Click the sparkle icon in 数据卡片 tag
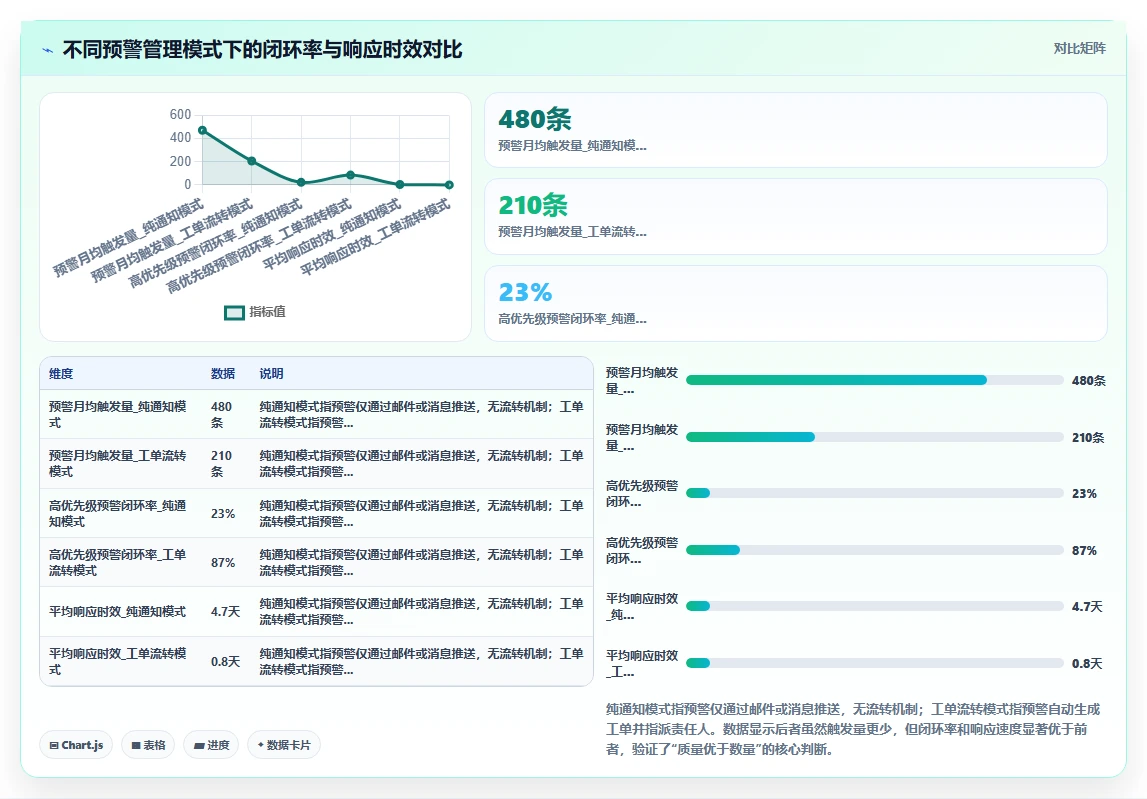This screenshot has height=799, width=1147. coord(260,745)
